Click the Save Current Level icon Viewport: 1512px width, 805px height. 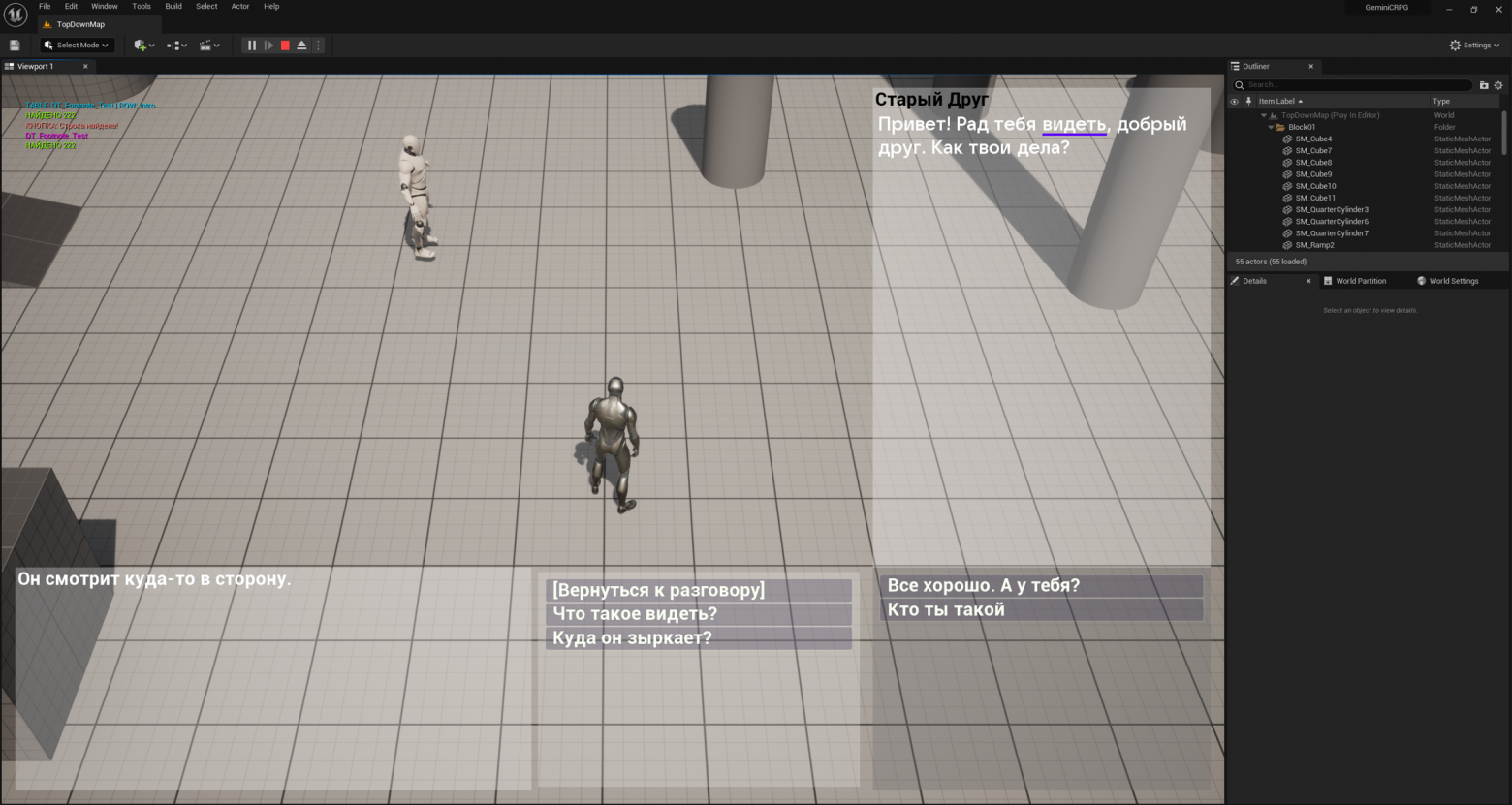coord(15,45)
